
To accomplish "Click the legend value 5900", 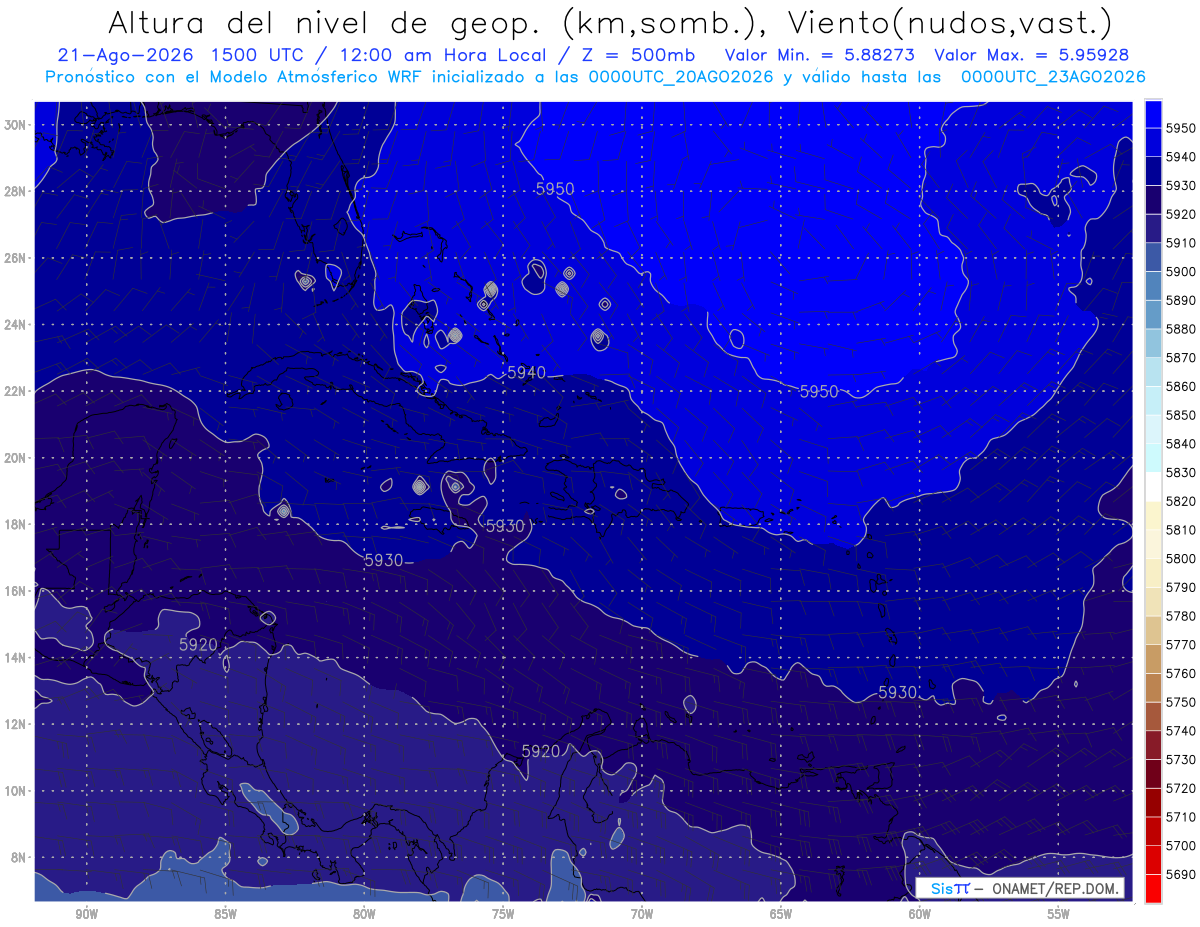I will coord(1181,272).
